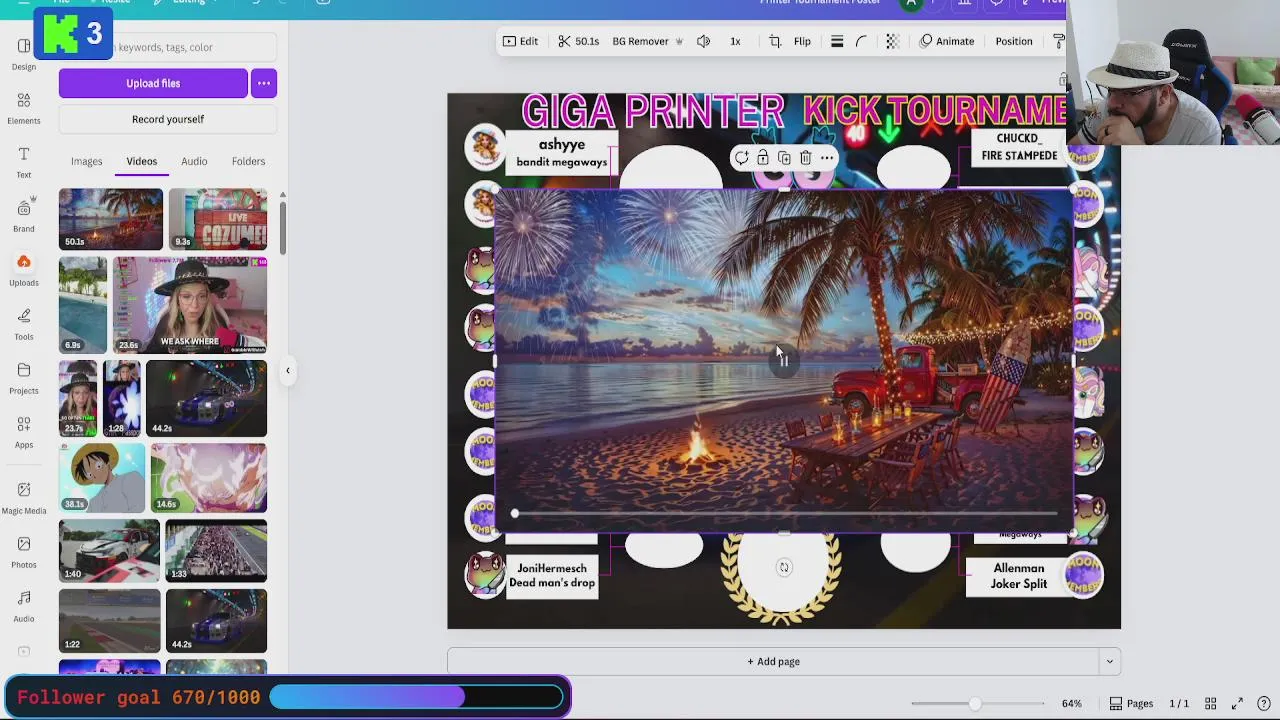Select the Text tool in sidebar
1280x720 pixels.
click(24, 163)
